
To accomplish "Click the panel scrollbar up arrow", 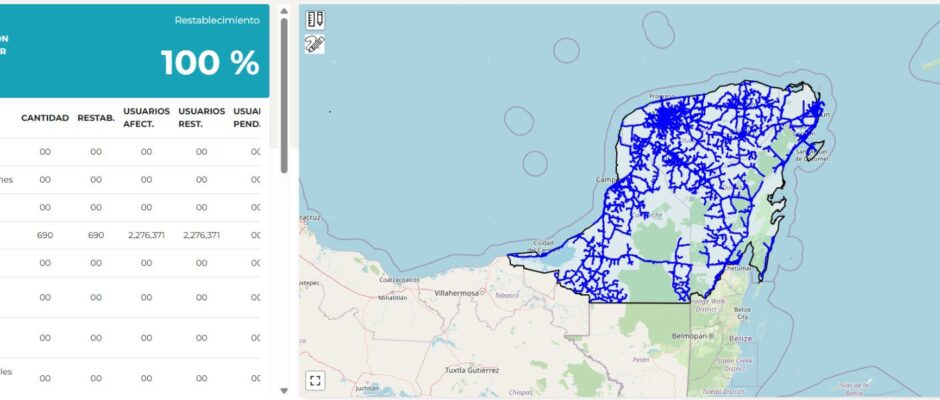I will click(x=284, y=13).
